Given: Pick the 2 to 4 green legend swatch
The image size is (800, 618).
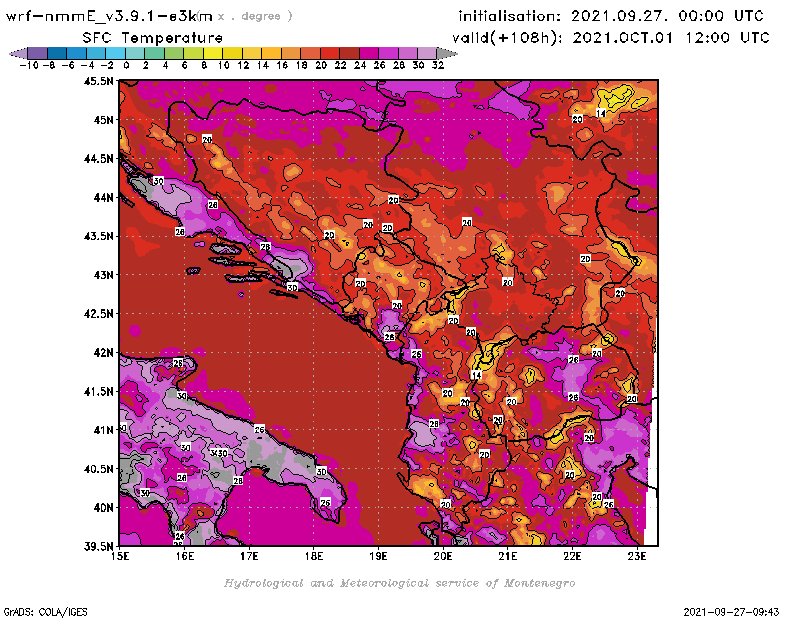Looking at the screenshot, I should tap(155, 53).
